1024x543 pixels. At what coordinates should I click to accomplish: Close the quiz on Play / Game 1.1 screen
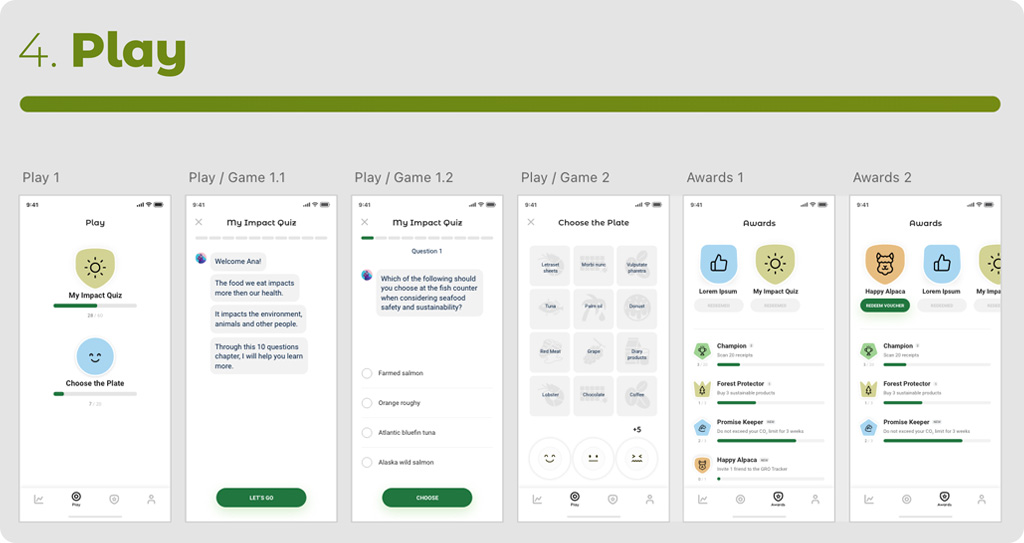pyautogui.click(x=199, y=222)
